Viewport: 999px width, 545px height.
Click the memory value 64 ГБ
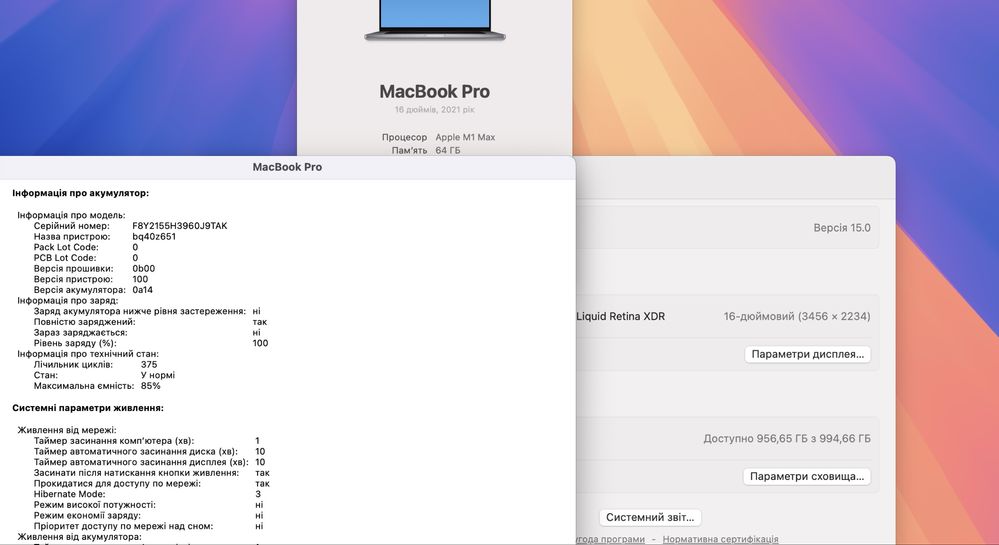coord(448,150)
